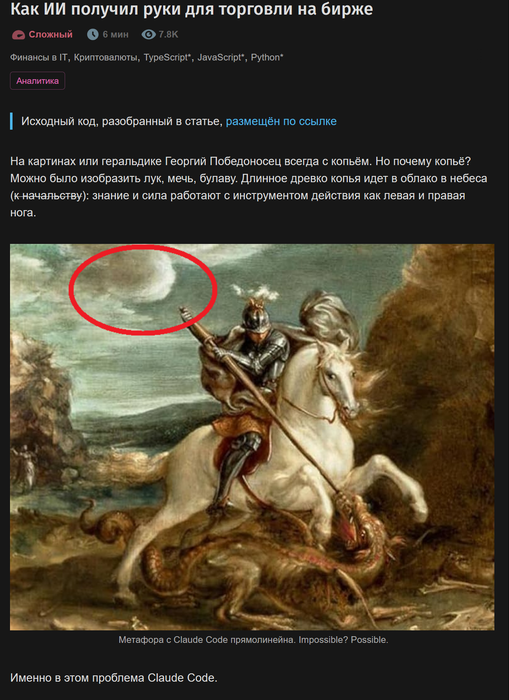Follow the размещён по ссылке source link
The height and width of the screenshot is (700, 509).
pyautogui.click(x=281, y=121)
